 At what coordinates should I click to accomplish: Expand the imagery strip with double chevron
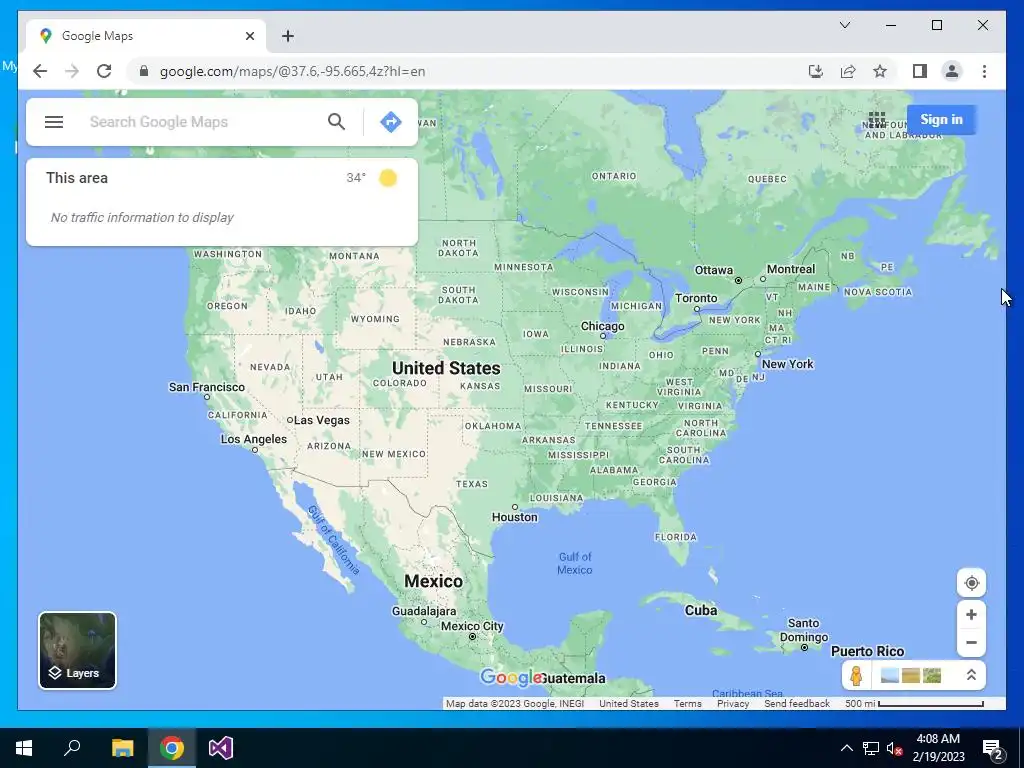click(x=971, y=675)
